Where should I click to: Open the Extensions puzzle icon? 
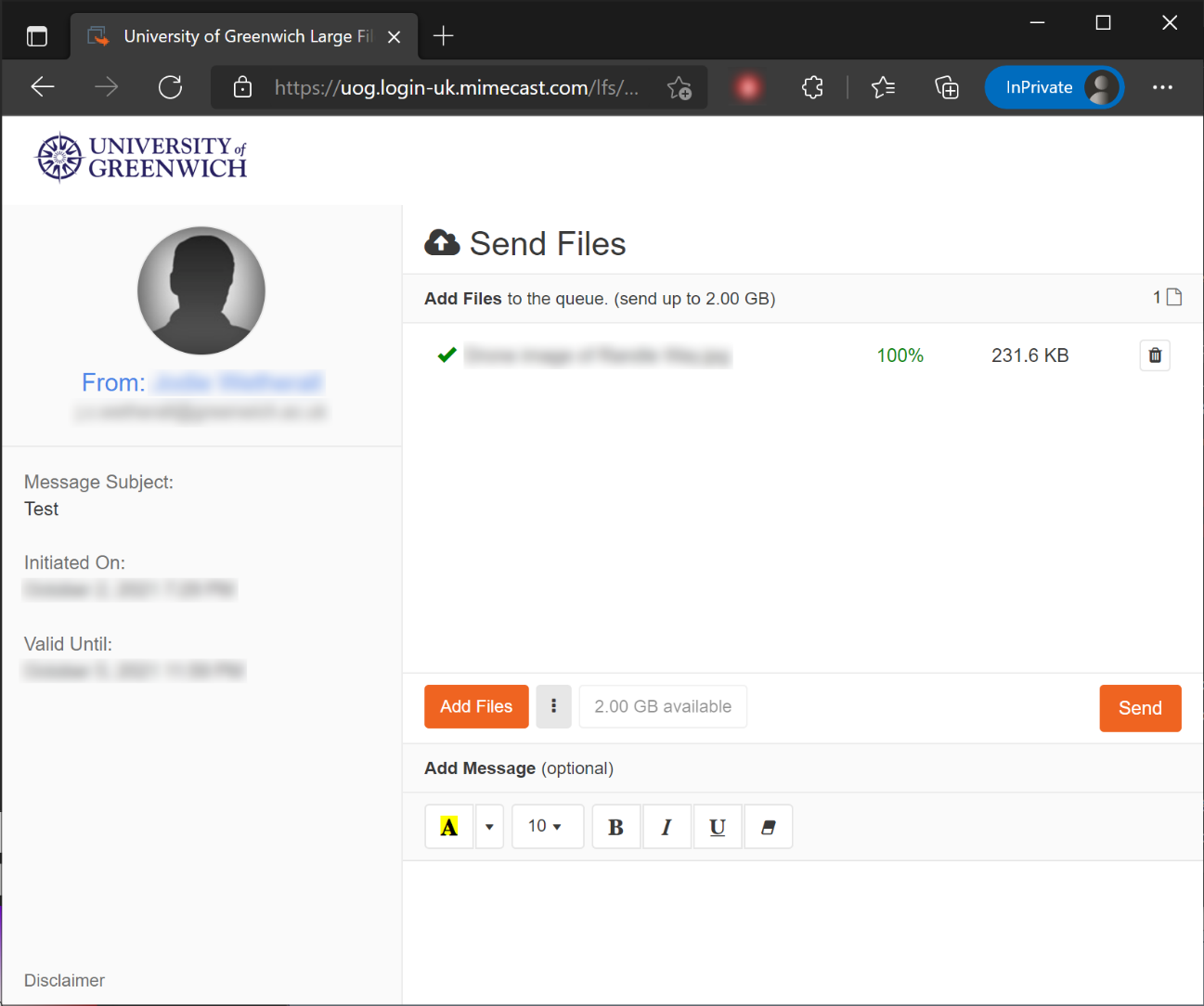point(812,87)
